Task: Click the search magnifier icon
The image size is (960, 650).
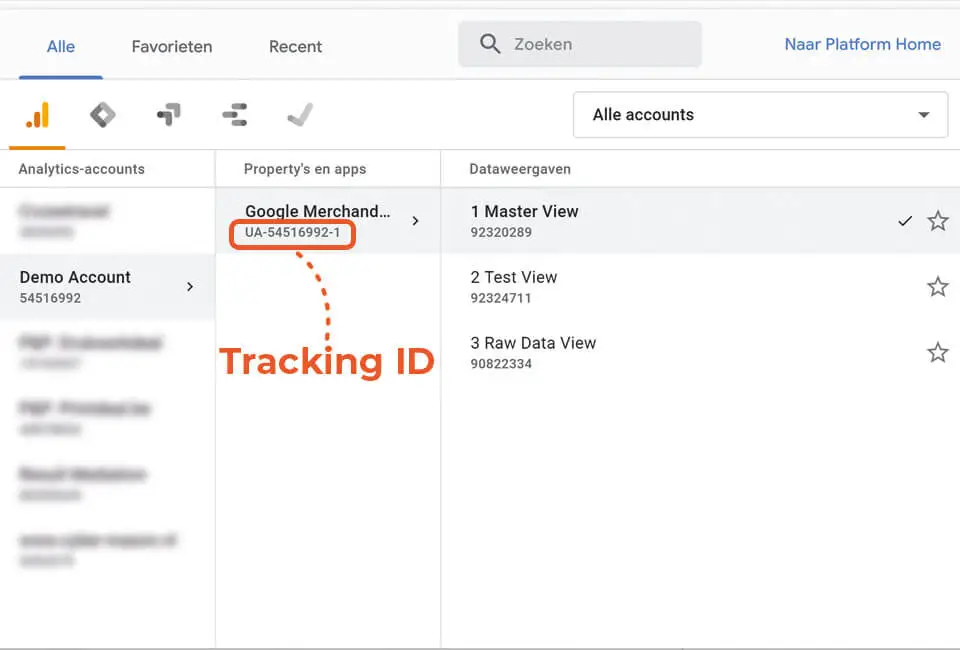Action: click(490, 44)
